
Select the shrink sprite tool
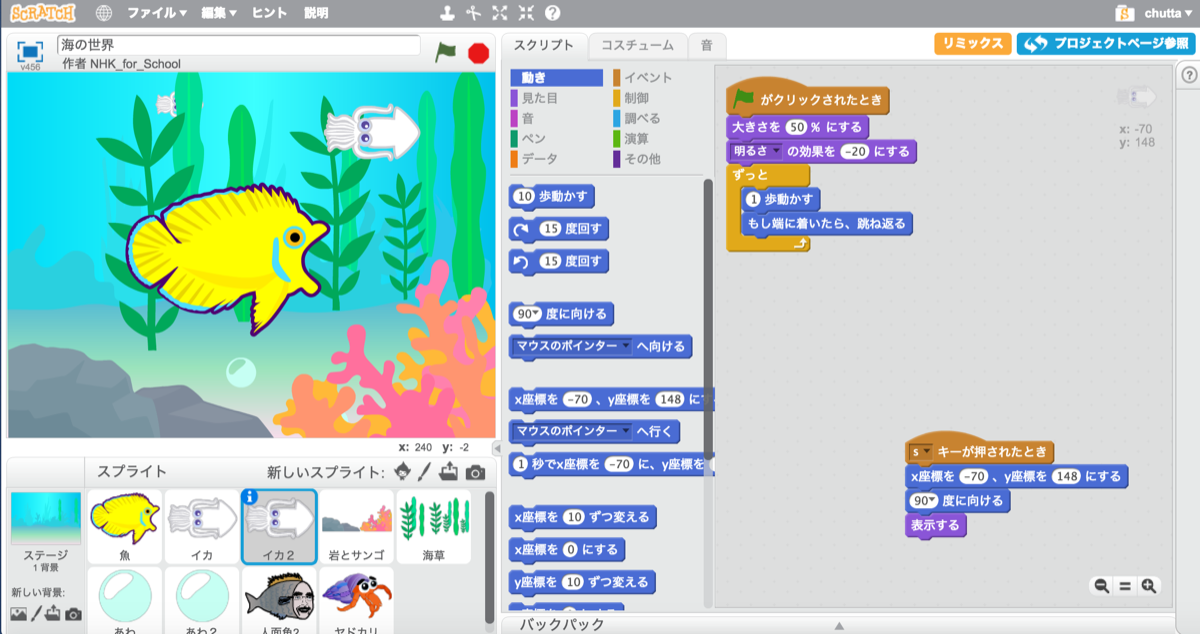click(526, 13)
